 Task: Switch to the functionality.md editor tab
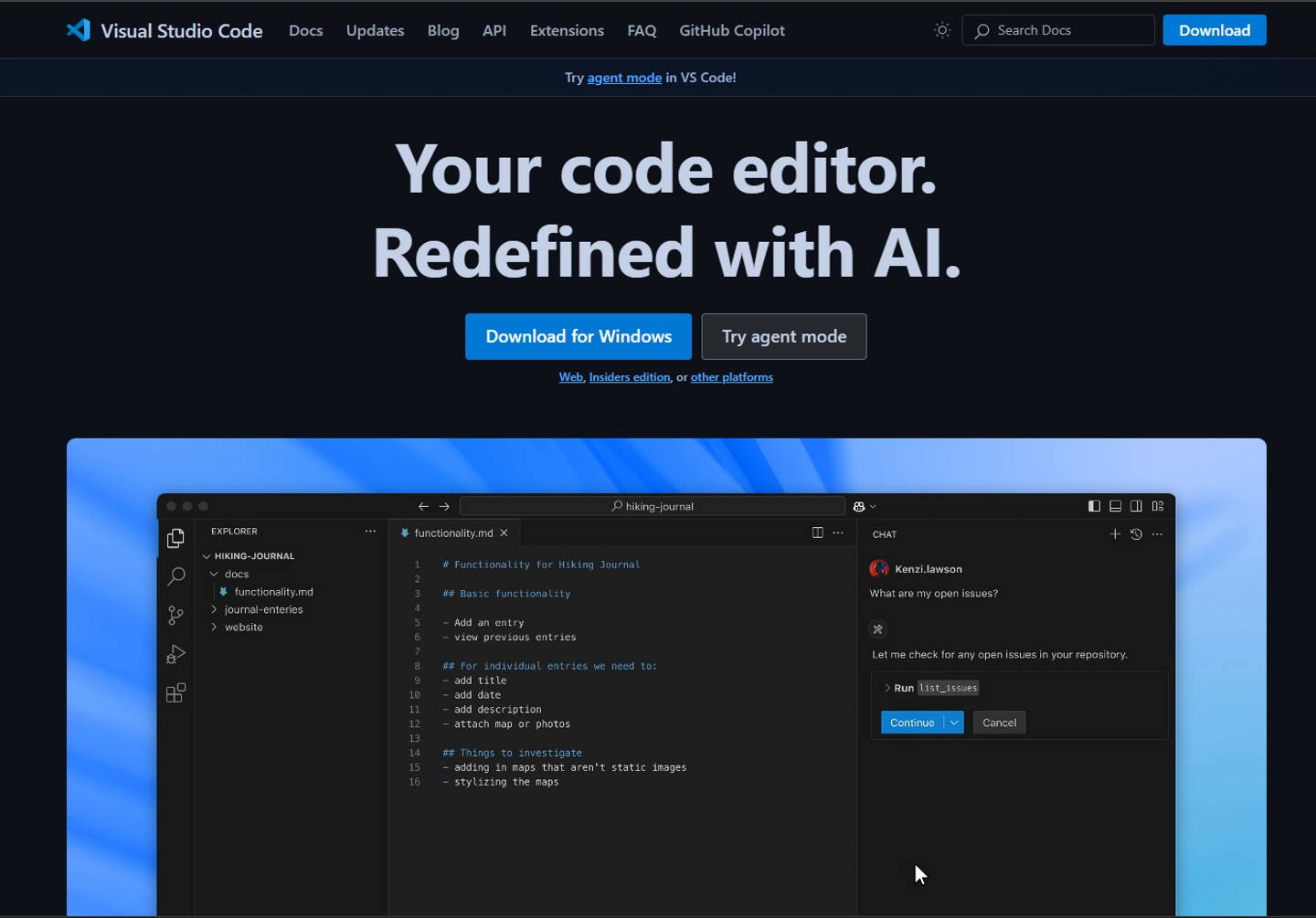click(x=454, y=533)
